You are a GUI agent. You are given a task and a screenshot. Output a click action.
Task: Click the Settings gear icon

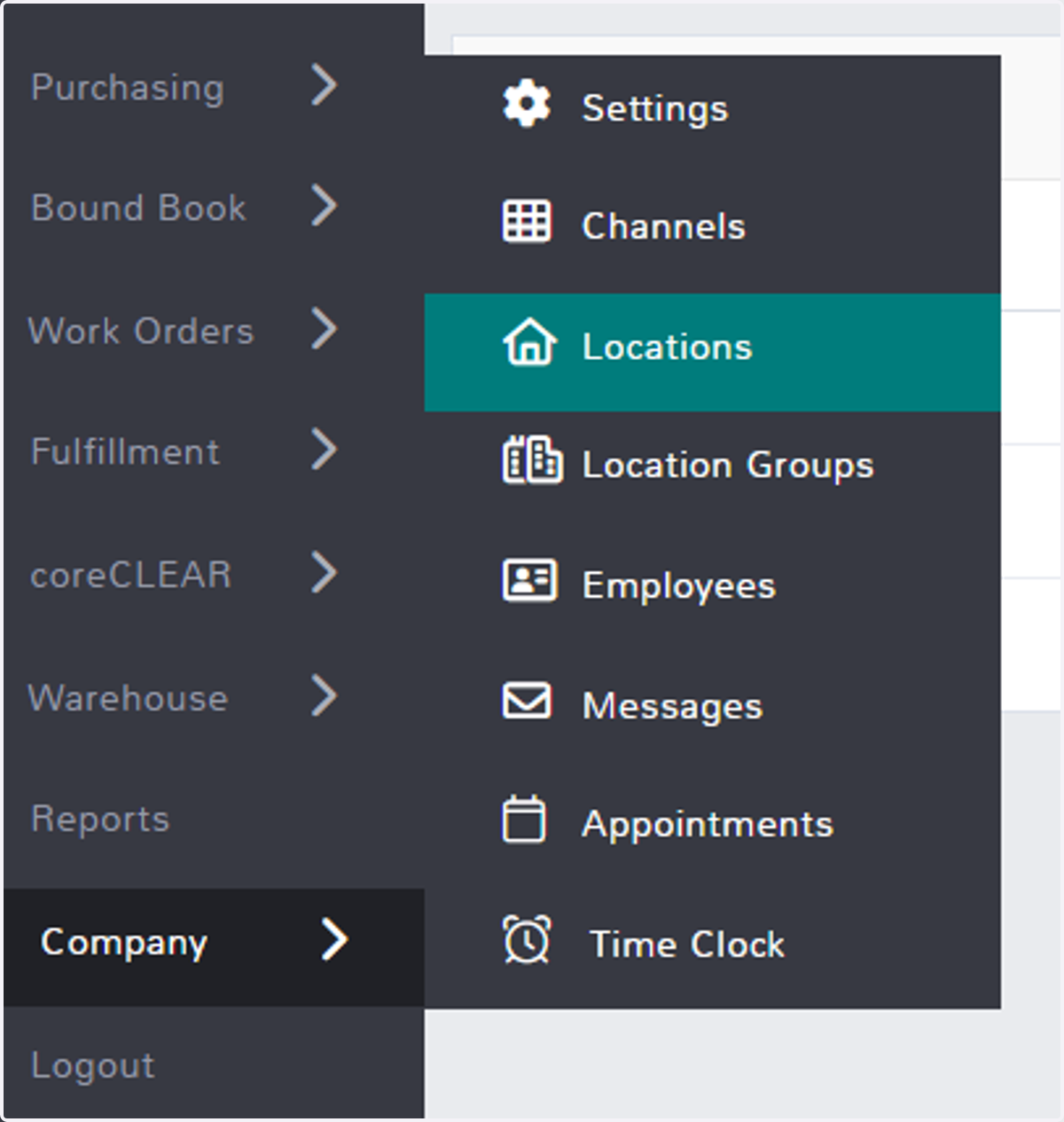(527, 104)
